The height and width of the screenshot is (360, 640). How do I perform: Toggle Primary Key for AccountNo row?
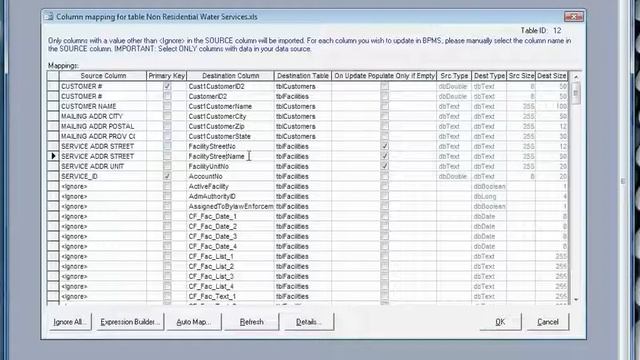(167, 176)
